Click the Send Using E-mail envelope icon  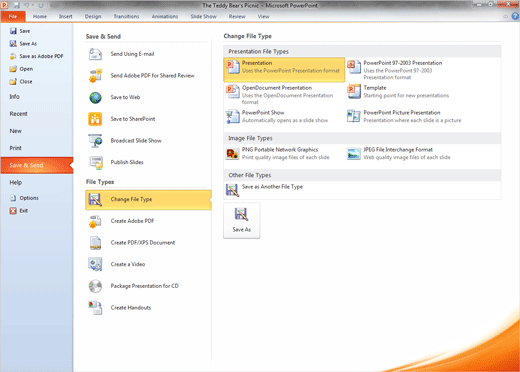[x=95, y=54]
